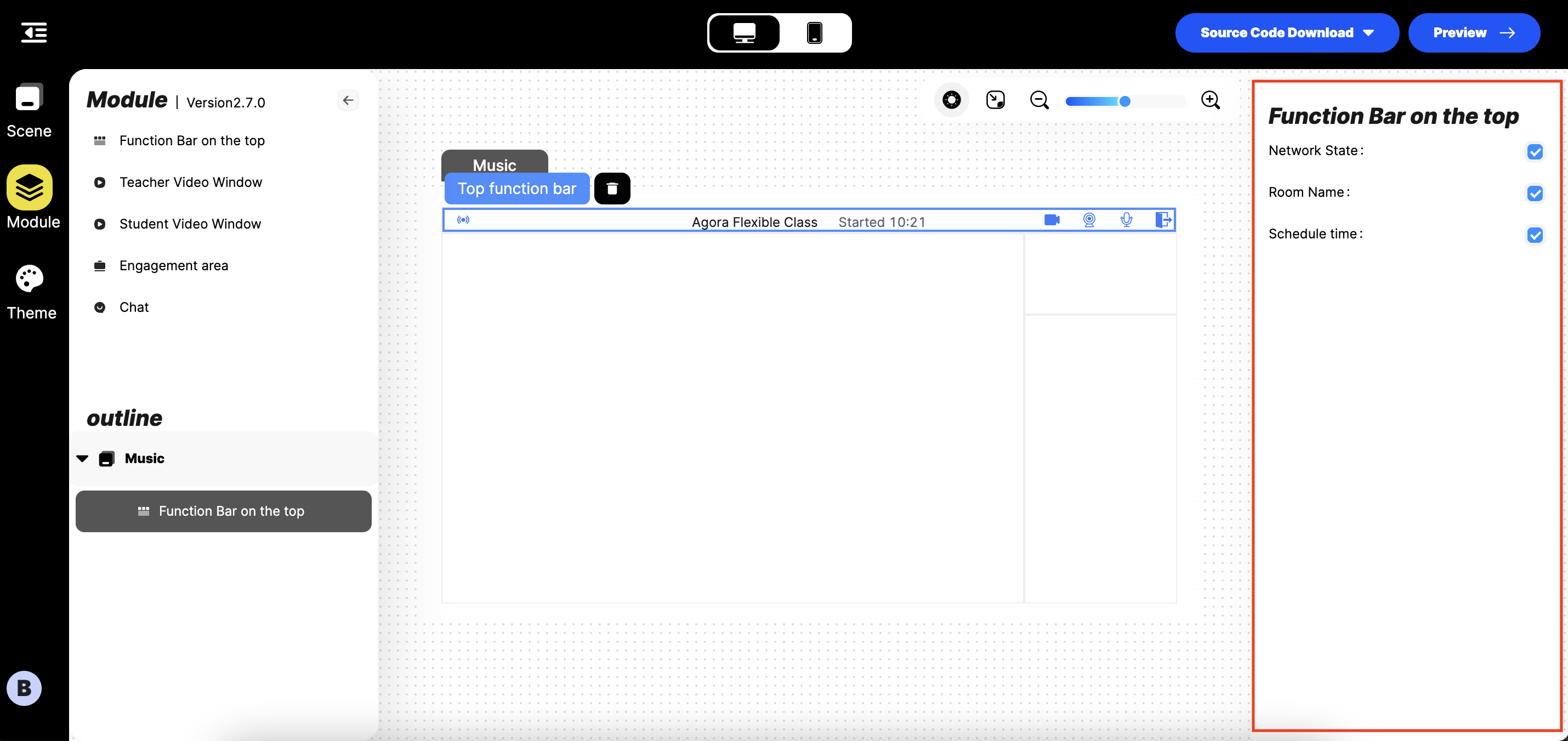1568x741 pixels.
Task: Select the Scene tab in left sidebar
Action: point(28,111)
